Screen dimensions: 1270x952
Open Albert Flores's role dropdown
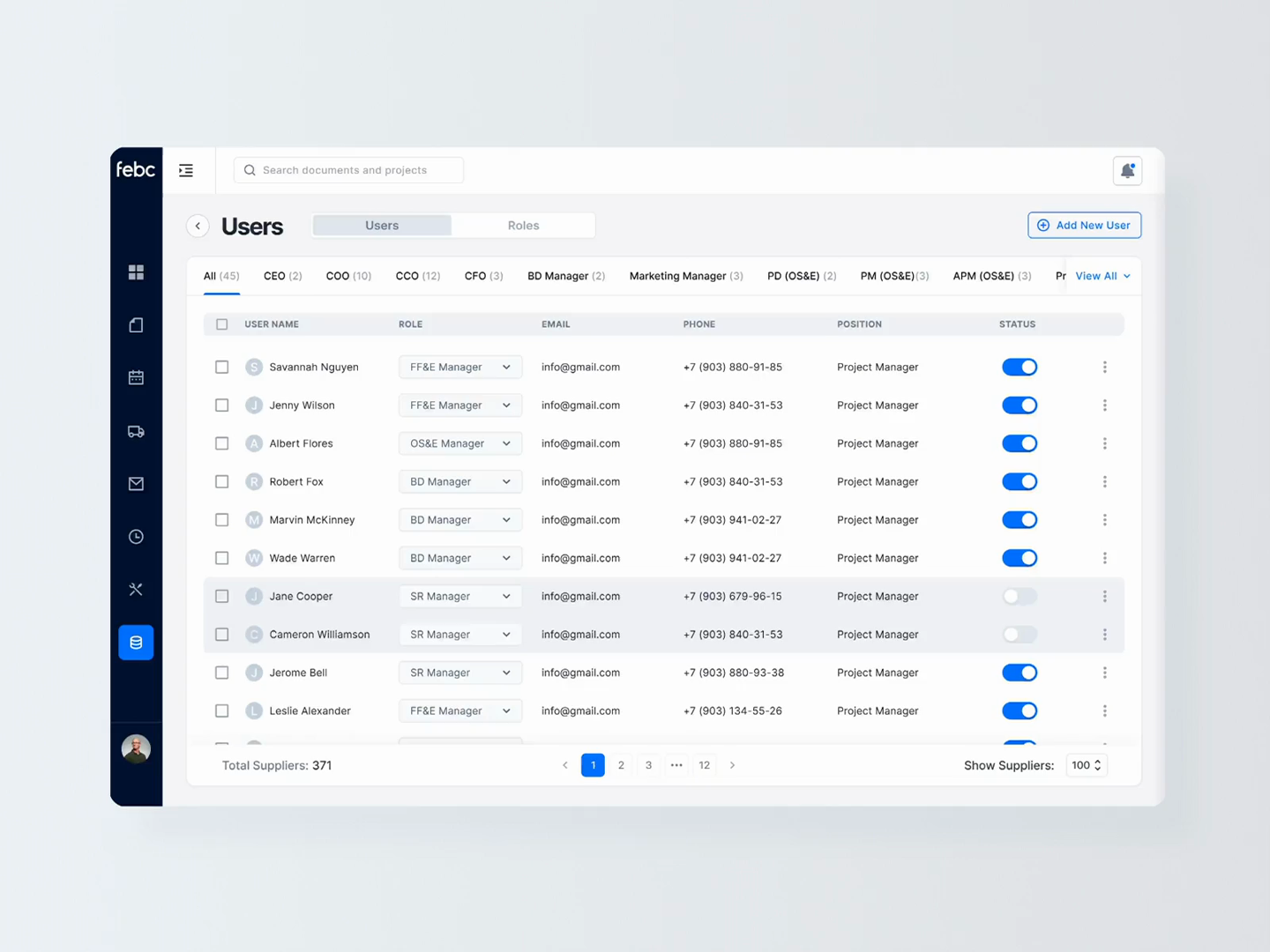(459, 443)
